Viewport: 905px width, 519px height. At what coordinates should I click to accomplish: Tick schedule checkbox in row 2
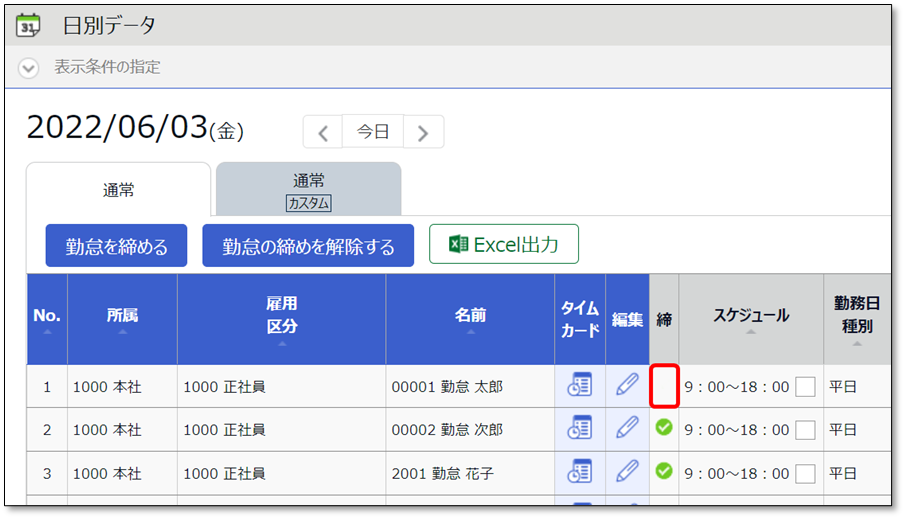[x=805, y=430]
